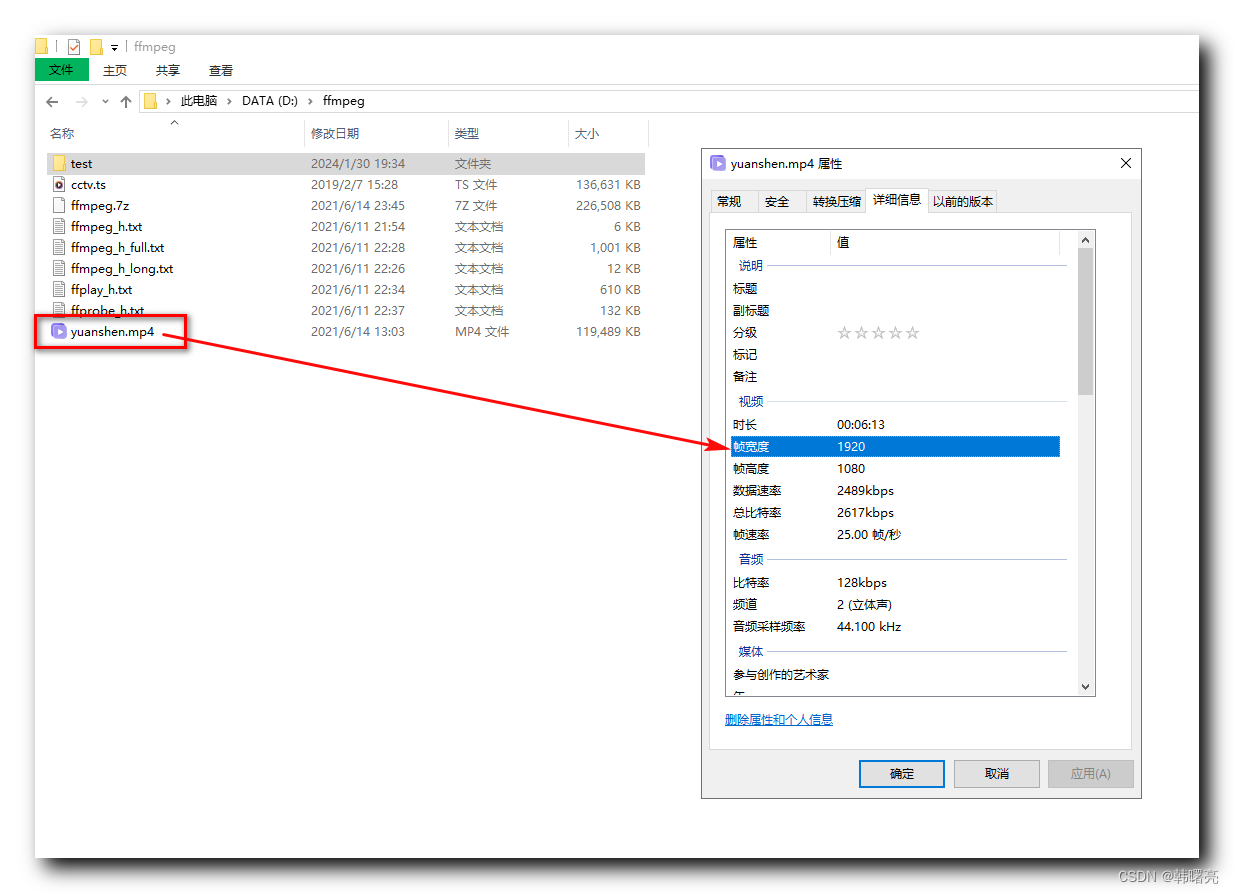Go up one folder level arrow

tap(126, 101)
